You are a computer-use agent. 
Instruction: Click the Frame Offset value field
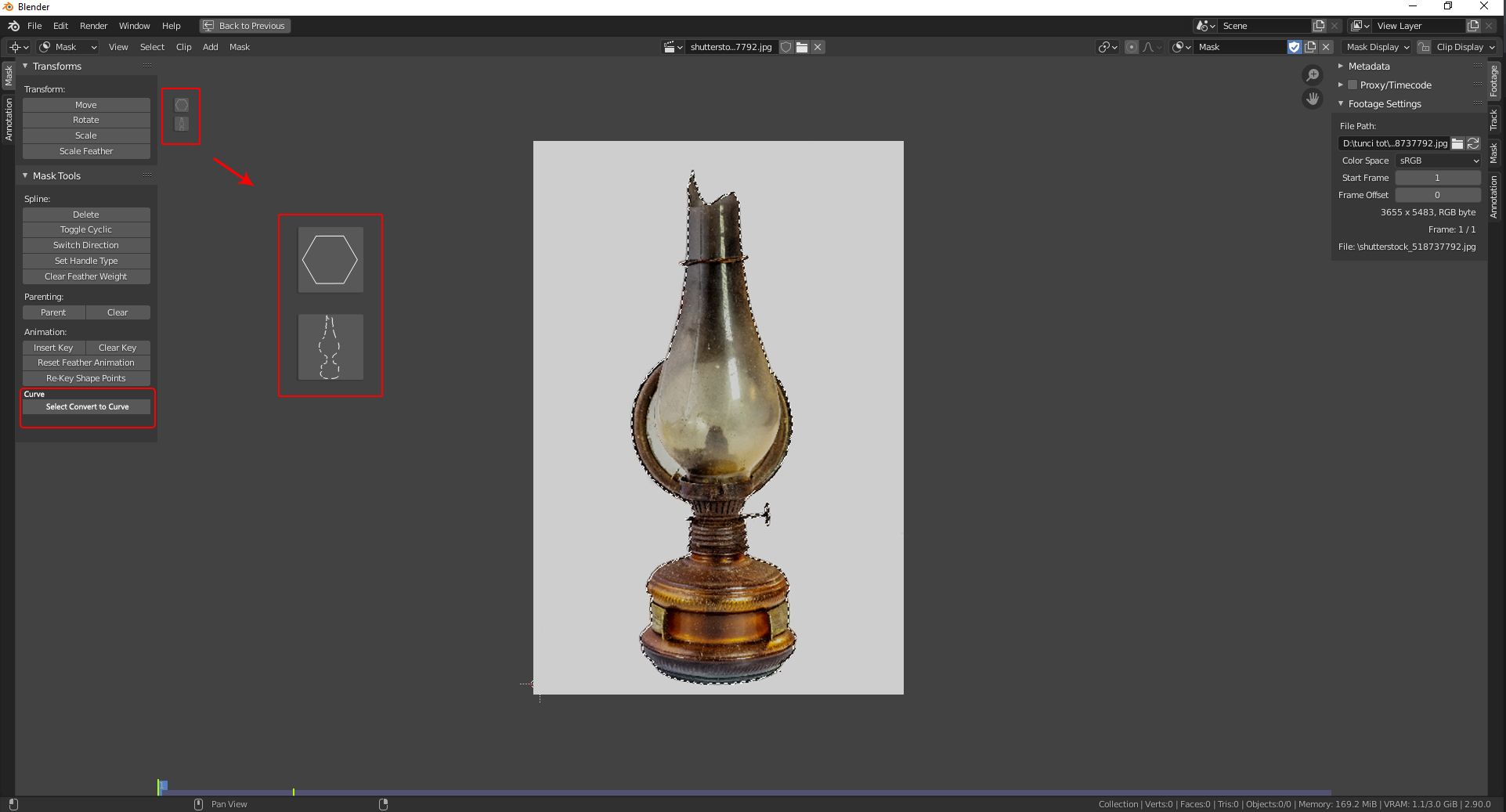1438,195
